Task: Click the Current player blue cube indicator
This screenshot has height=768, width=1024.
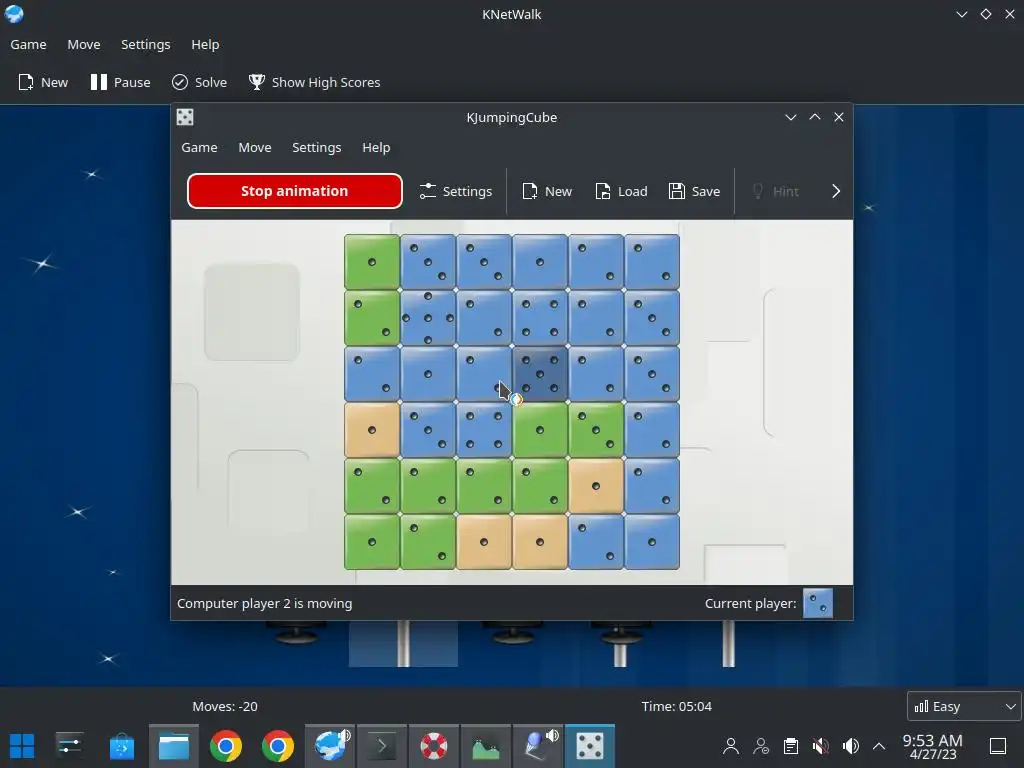Action: coord(818,603)
